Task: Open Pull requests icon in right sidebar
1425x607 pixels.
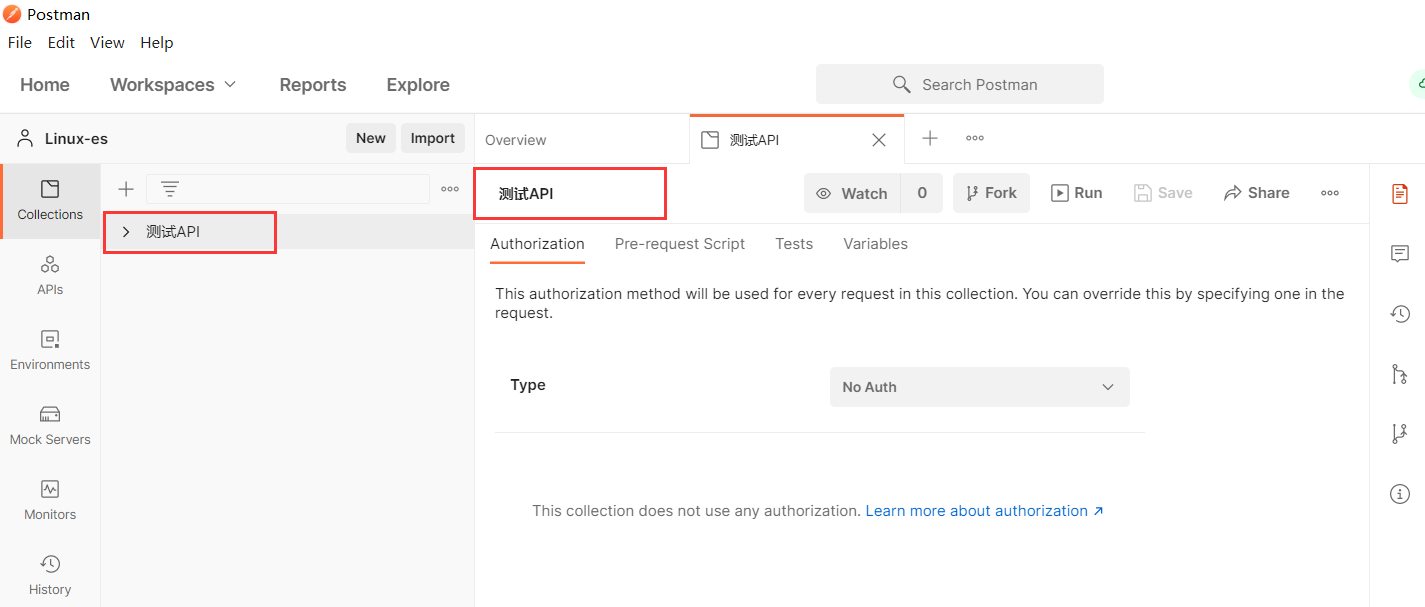Action: pos(1400,374)
